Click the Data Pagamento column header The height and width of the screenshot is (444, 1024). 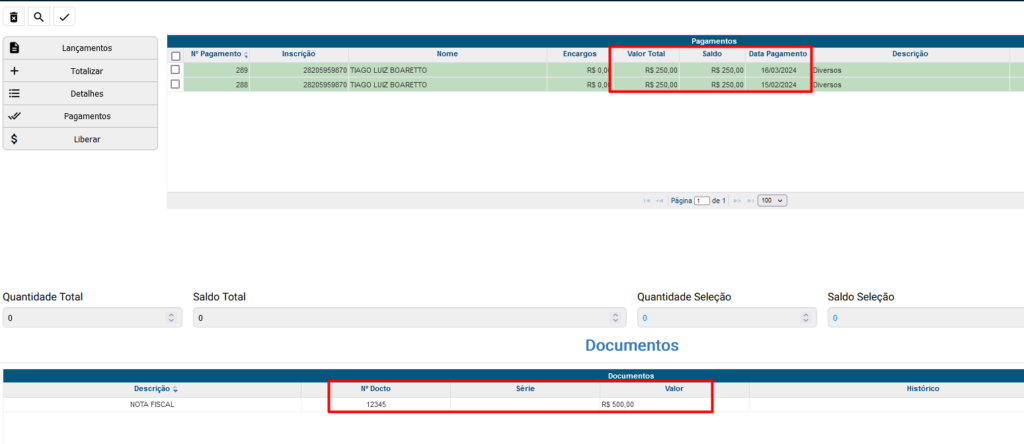pyautogui.click(x=777, y=54)
